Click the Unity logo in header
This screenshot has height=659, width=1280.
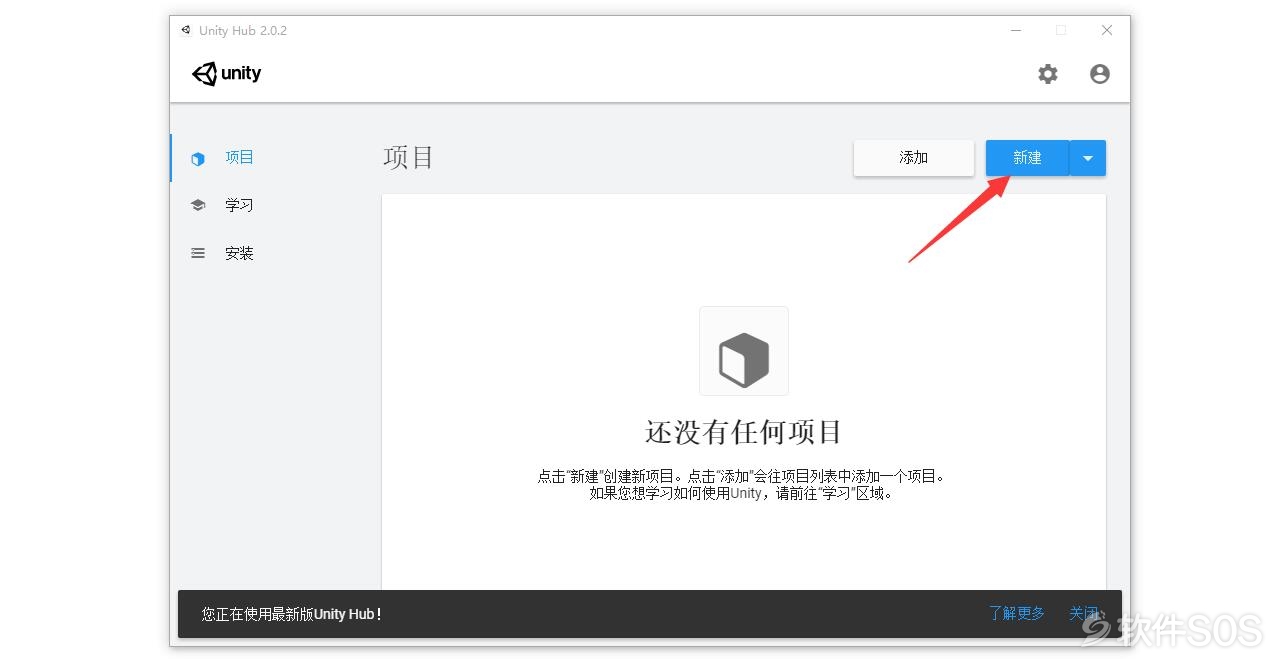tap(226, 74)
